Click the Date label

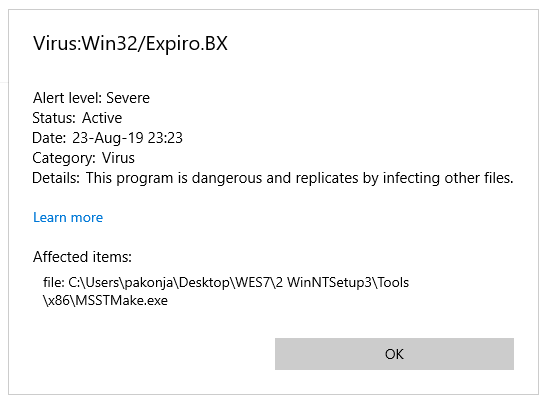coord(49,138)
